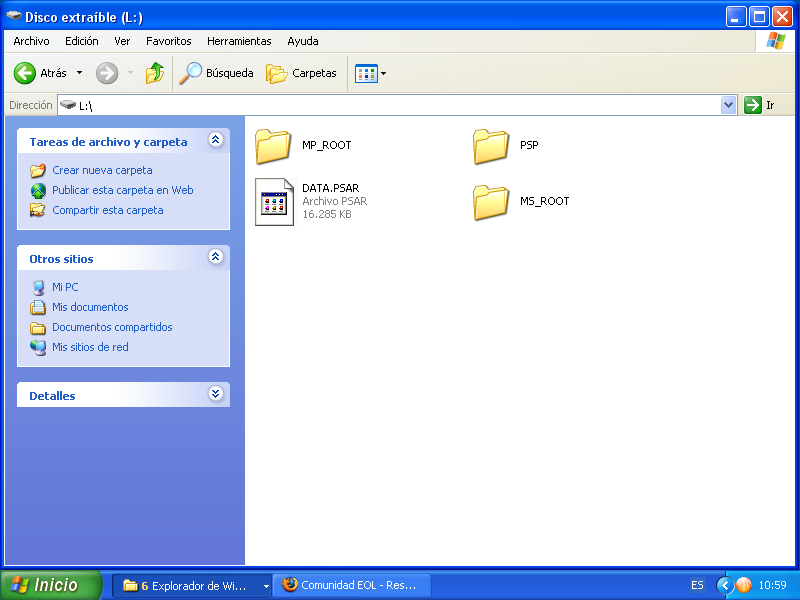
Task: Select the DATA.PSAR file
Action: coord(274,201)
